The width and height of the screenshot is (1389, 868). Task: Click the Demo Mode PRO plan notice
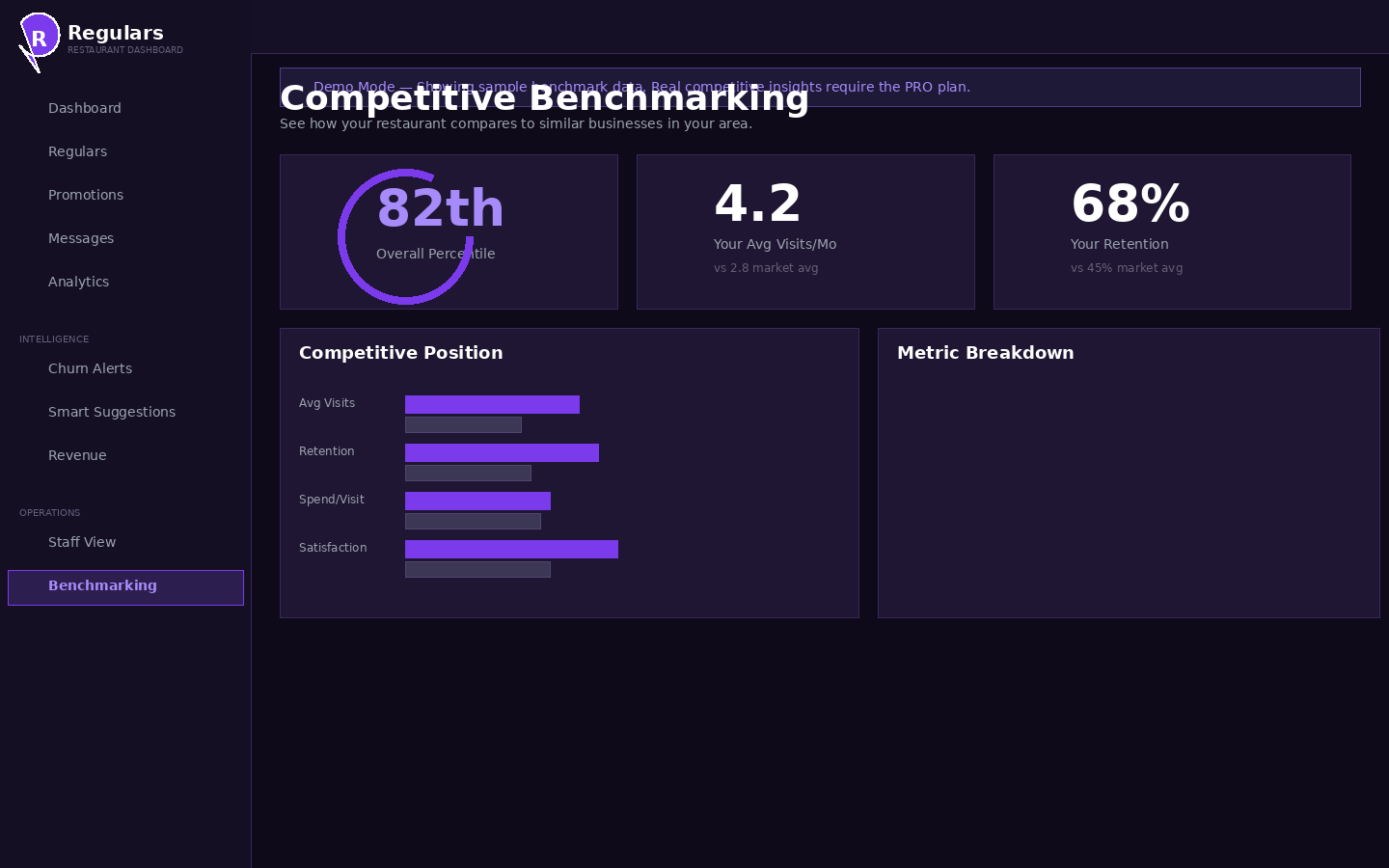point(820,87)
